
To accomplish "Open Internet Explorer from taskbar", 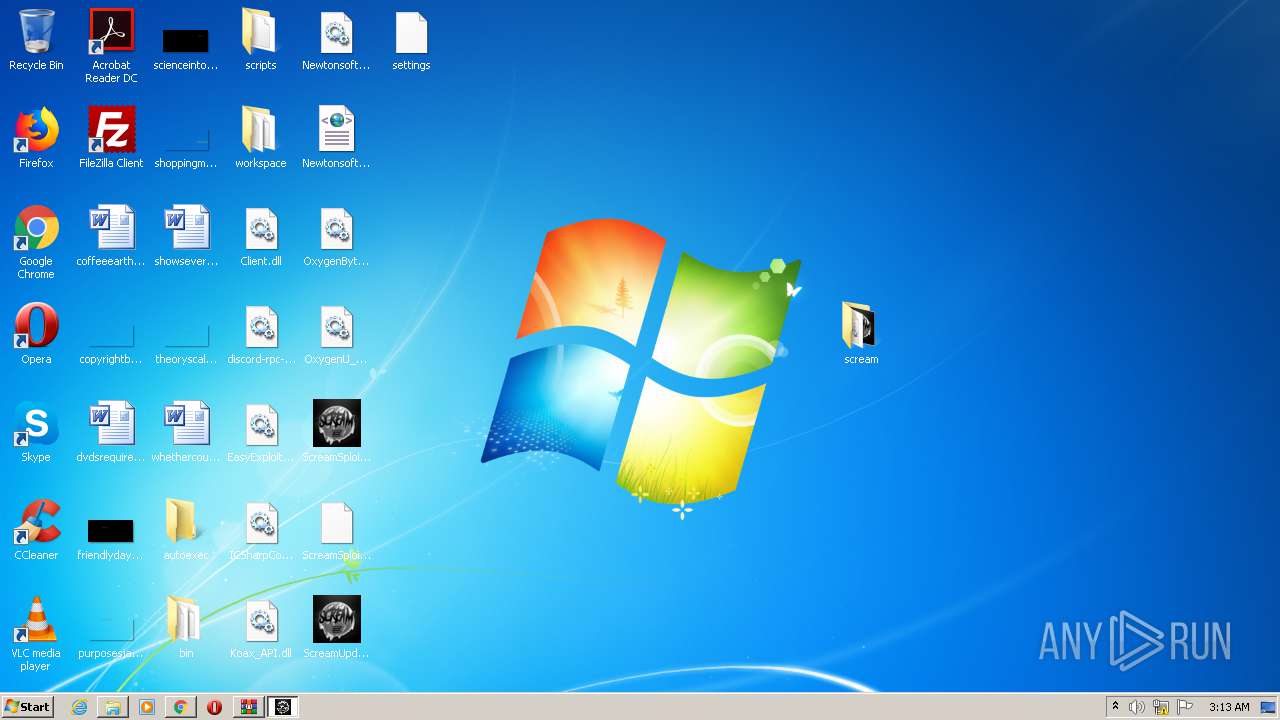I will [79, 707].
